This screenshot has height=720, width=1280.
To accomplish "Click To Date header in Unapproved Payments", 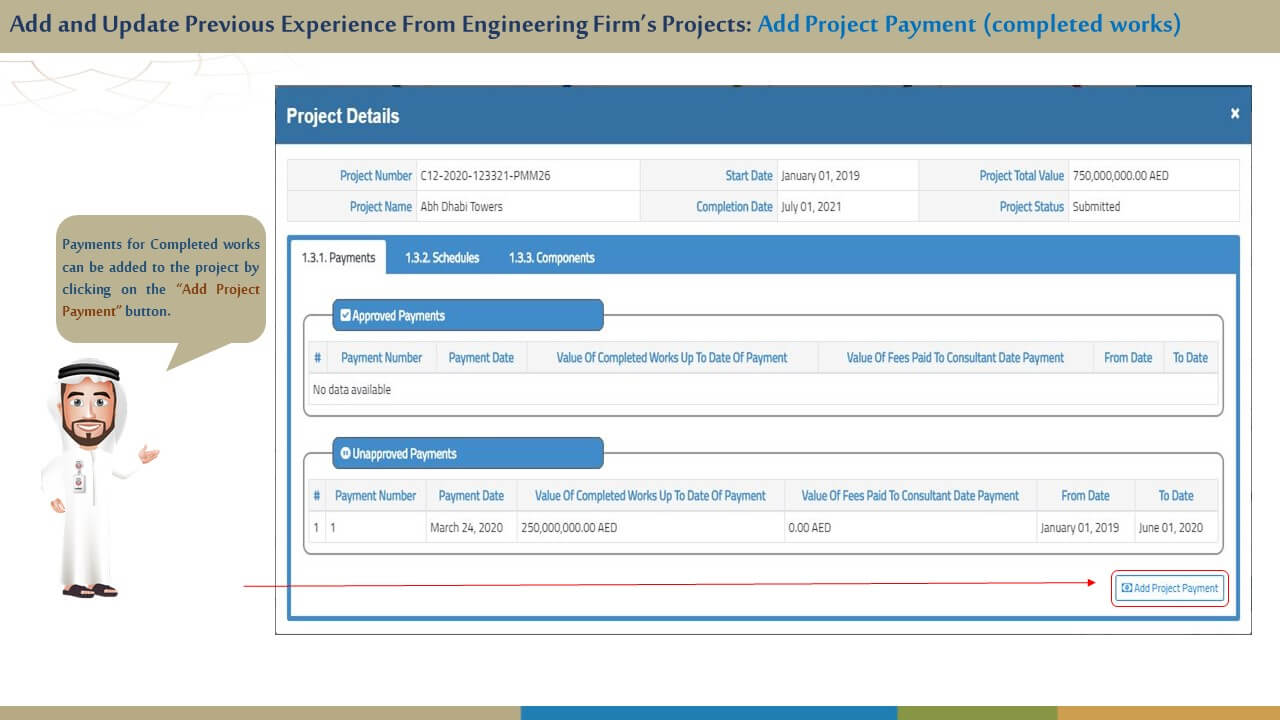I will 1175,496.
